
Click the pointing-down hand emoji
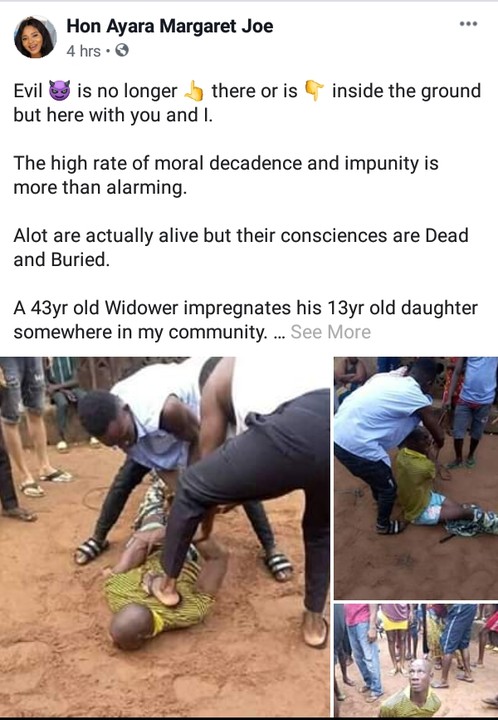[x=314, y=90]
